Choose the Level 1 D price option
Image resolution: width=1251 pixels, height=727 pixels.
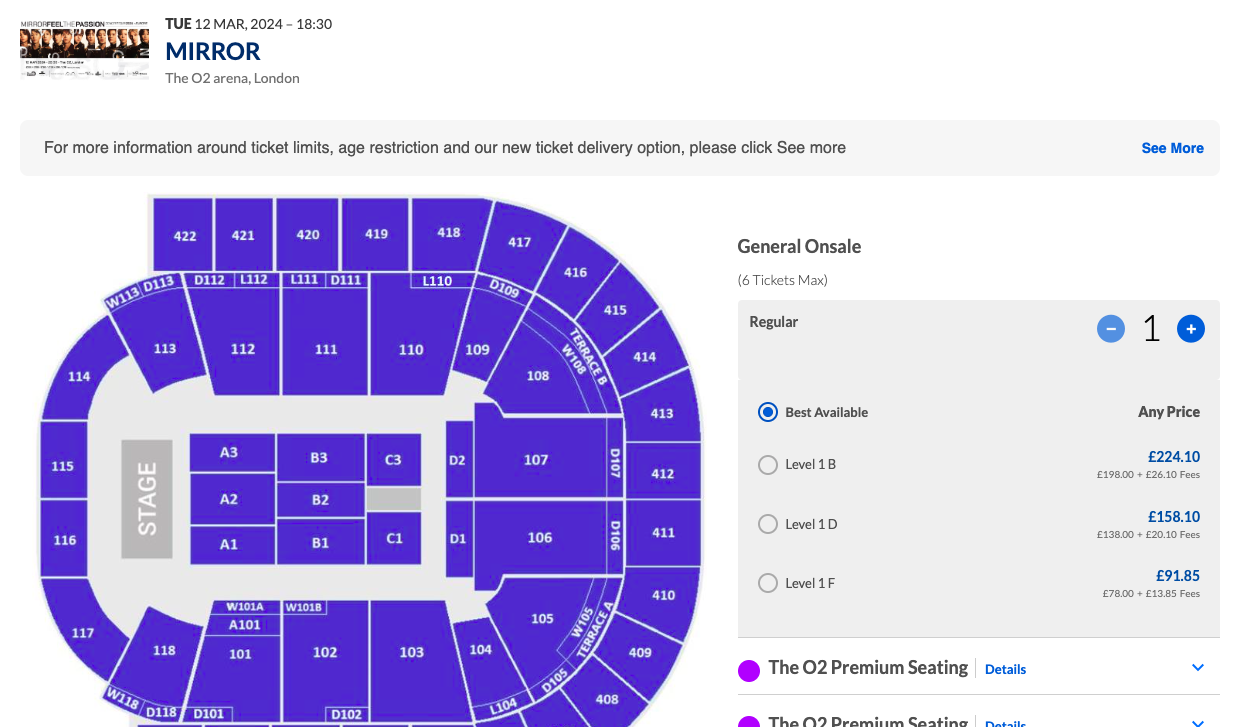[768, 524]
